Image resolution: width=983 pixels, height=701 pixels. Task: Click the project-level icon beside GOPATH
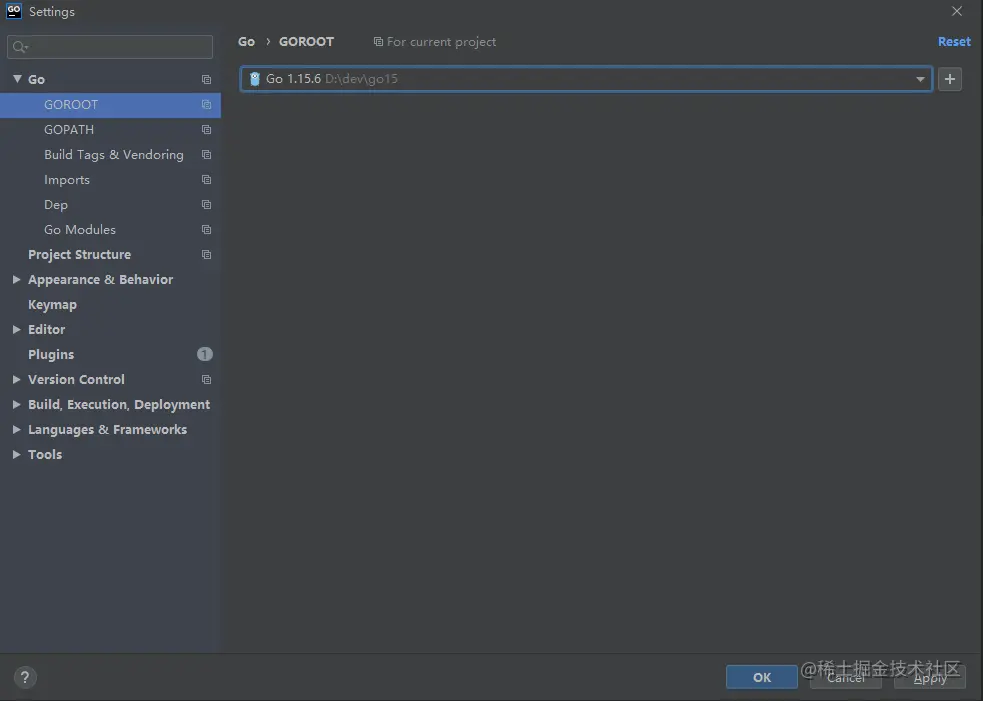click(206, 130)
